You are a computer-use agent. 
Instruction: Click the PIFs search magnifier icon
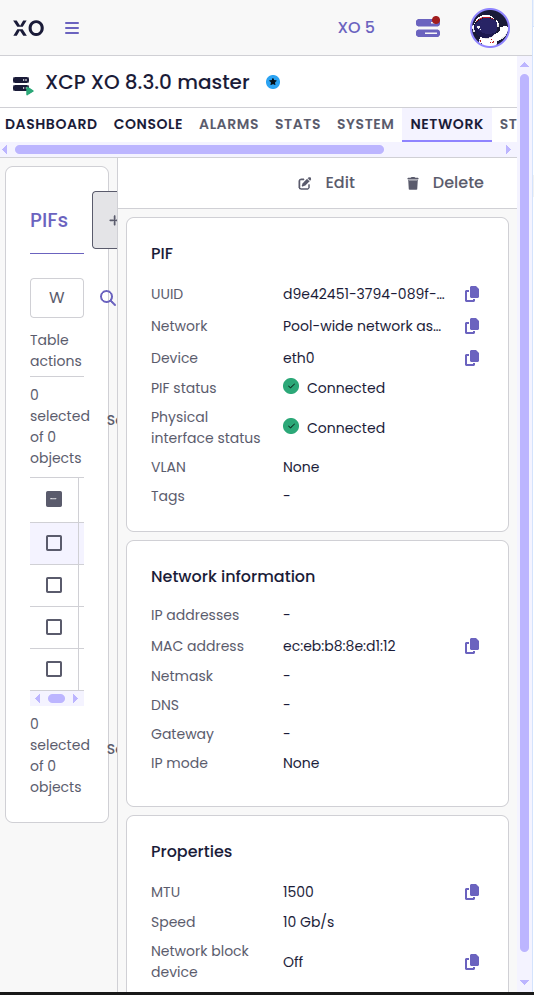coord(108,298)
